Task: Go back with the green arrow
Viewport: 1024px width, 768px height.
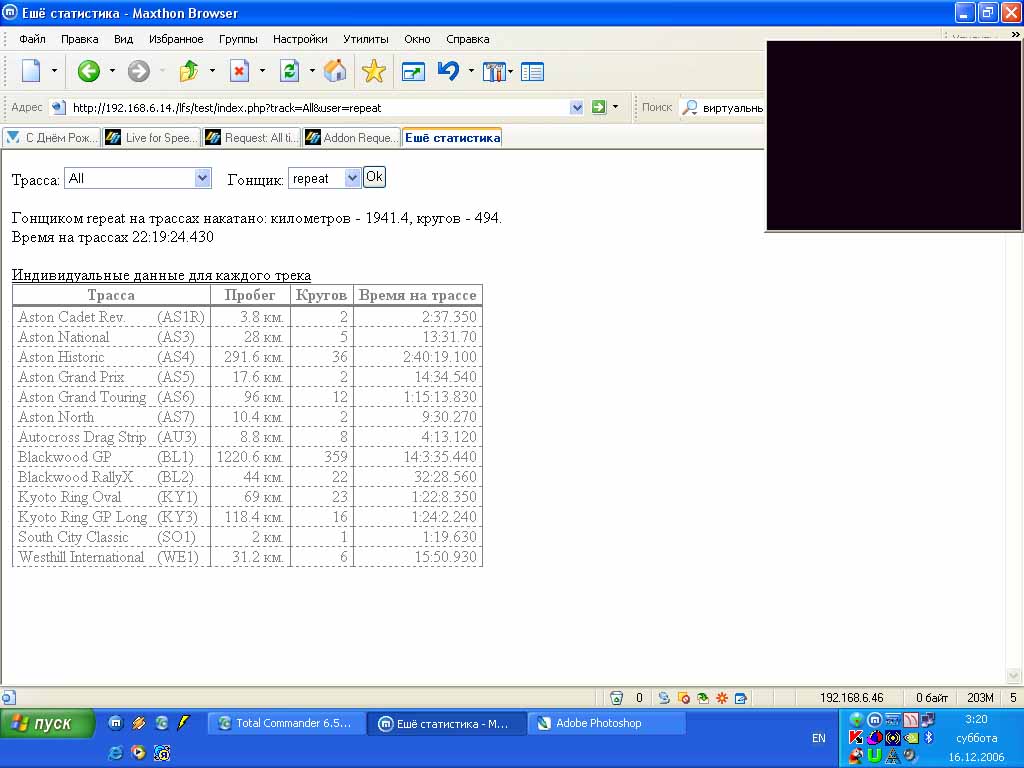Action: (x=88, y=71)
